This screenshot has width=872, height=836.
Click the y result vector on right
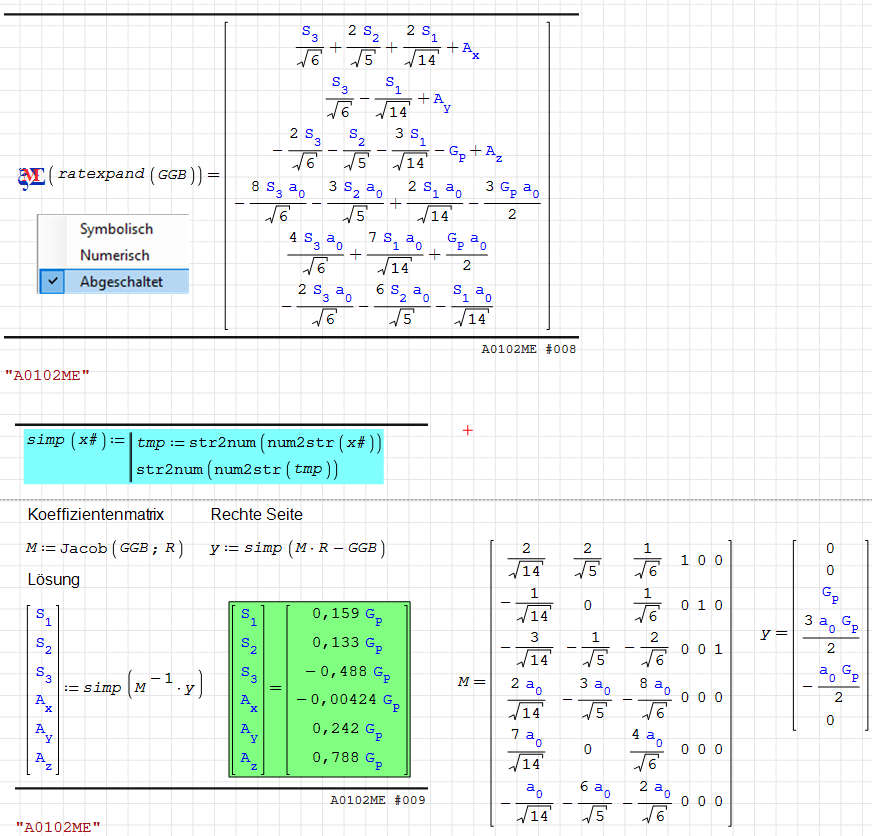click(x=829, y=634)
